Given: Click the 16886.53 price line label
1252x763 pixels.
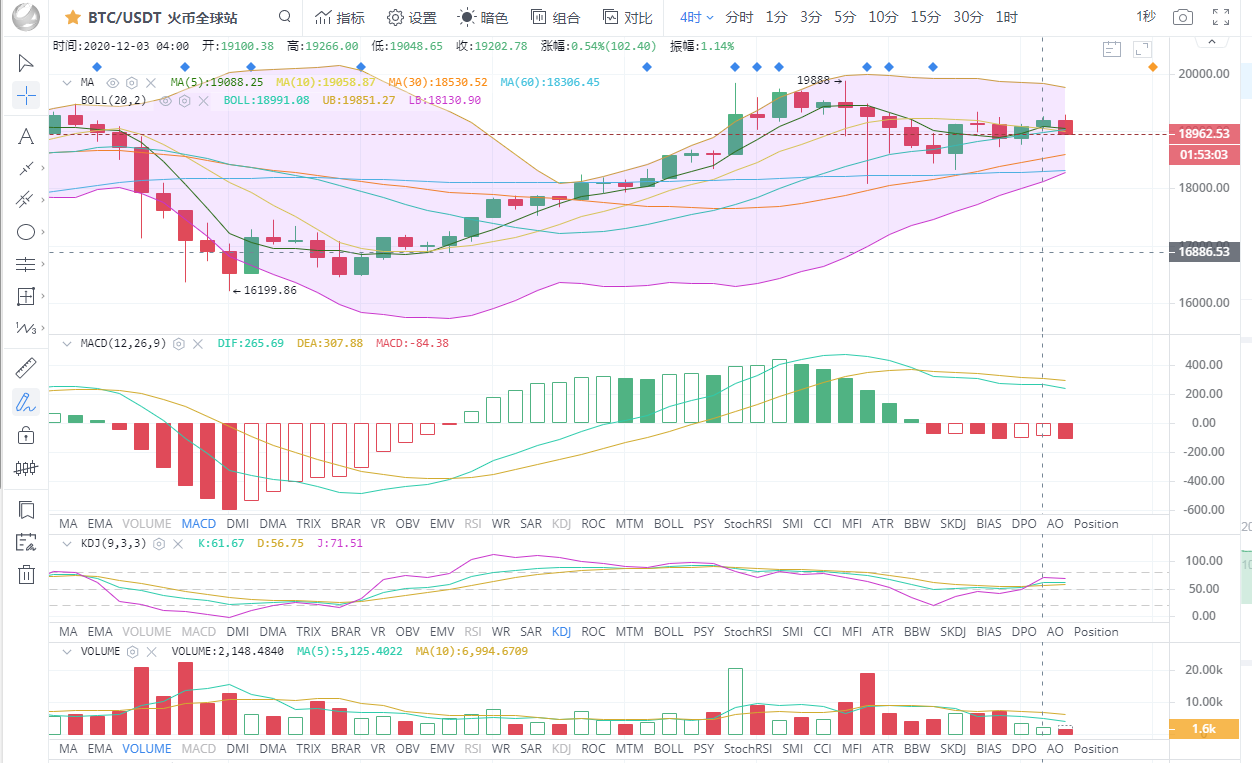Looking at the screenshot, I should 1204,252.
